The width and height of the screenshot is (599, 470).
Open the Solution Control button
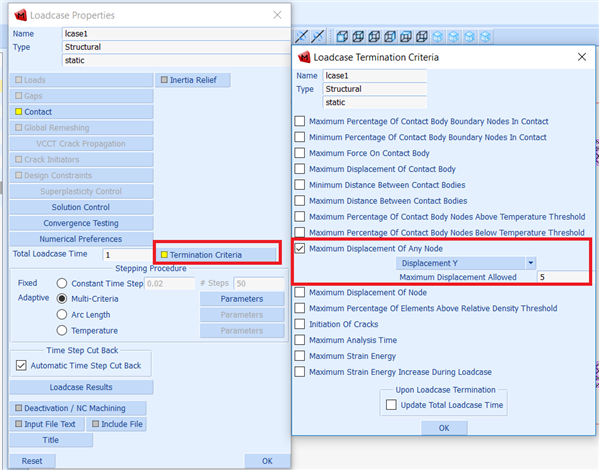(x=81, y=207)
